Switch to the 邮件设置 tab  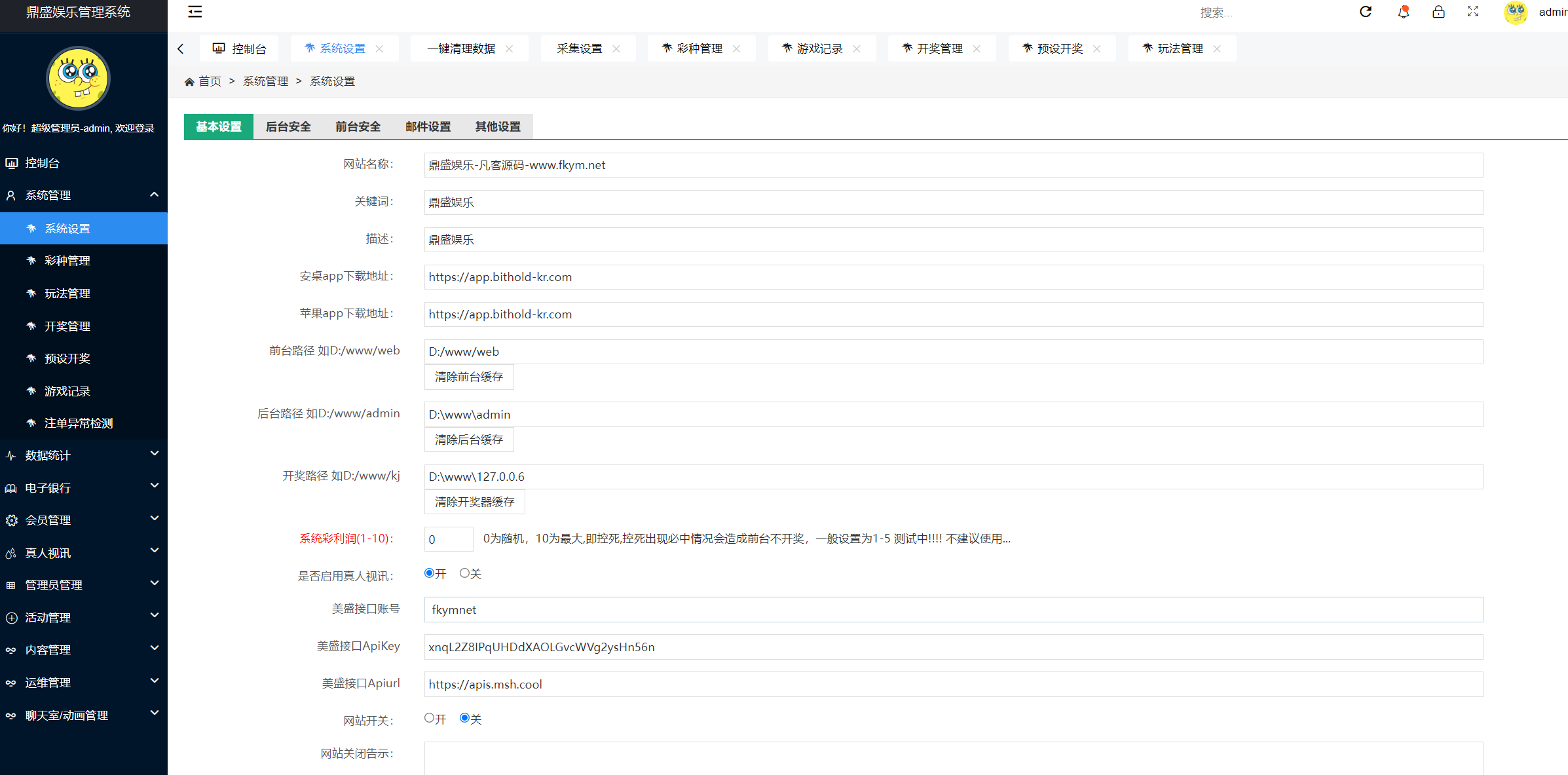point(427,126)
